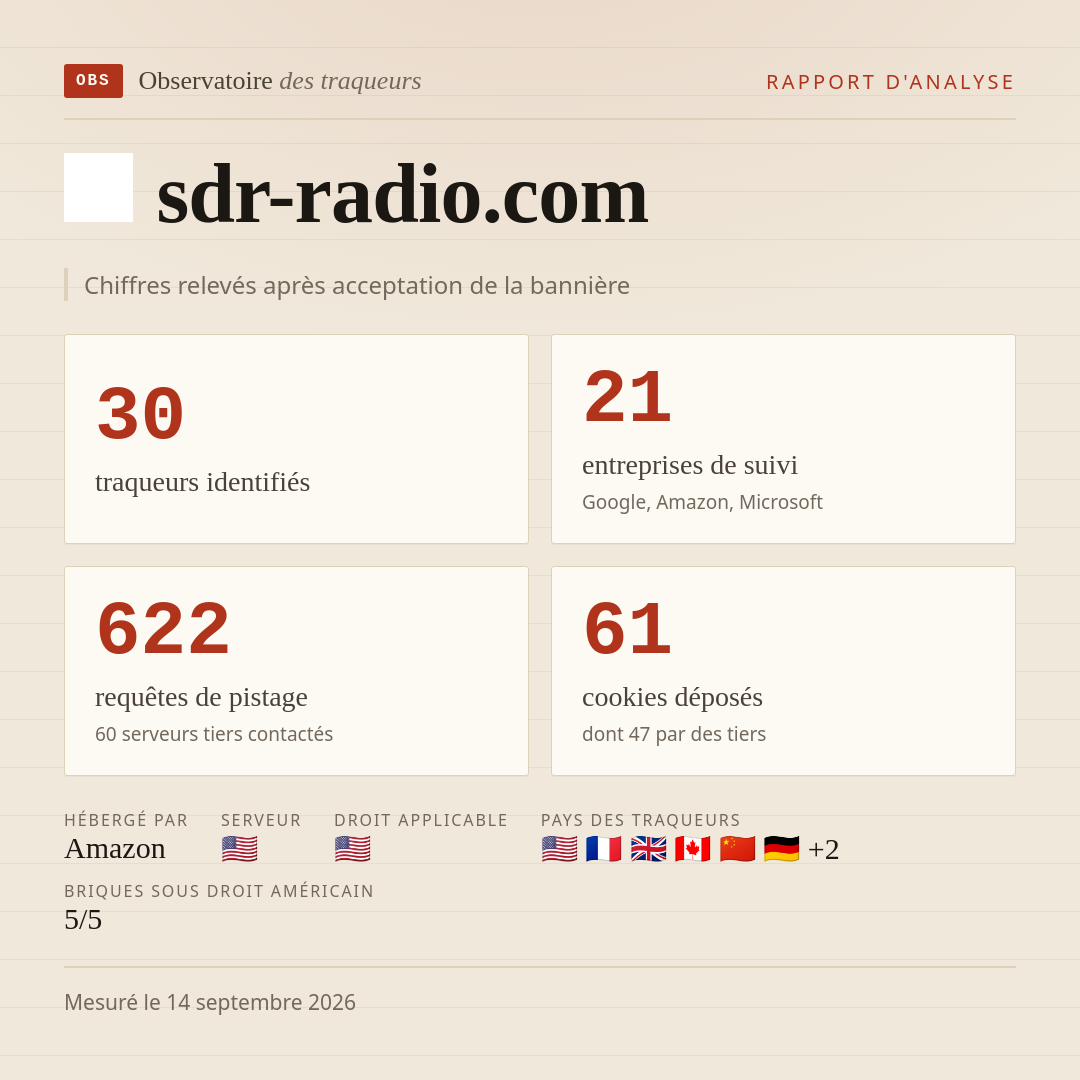Click the OBS logo badge
This screenshot has width=1080, height=1080.
(x=94, y=81)
